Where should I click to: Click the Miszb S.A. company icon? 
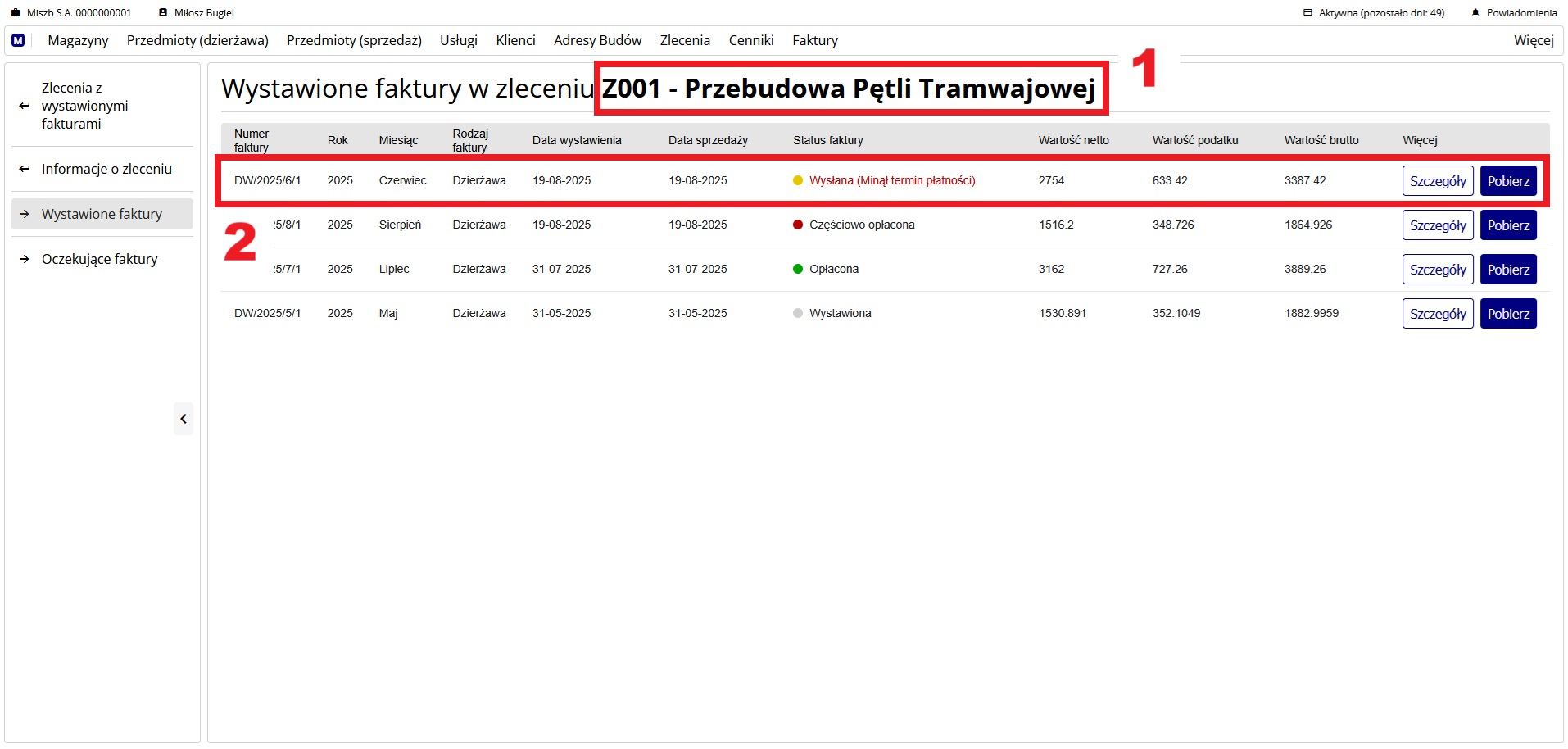(15, 13)
